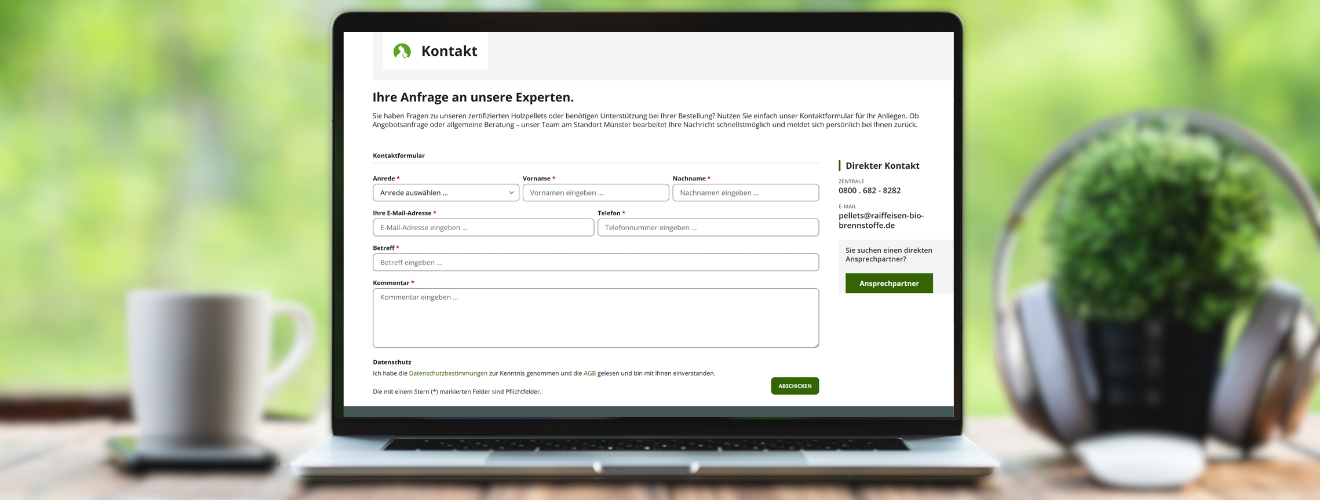Viewport: 1320px width, 500px height.
Task: Click the green Ansprechpartner button
Action: coord(888,283)
